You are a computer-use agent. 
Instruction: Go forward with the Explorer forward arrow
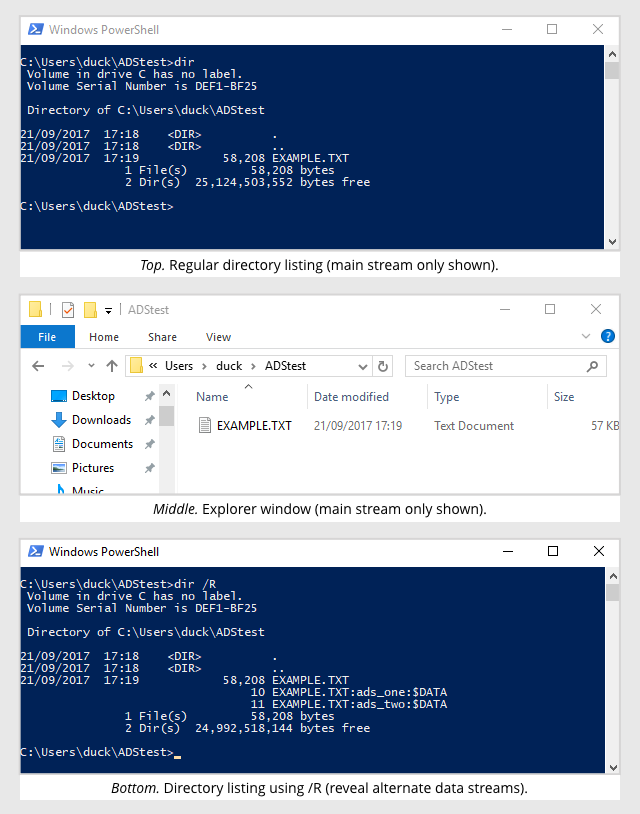pyautogui.click(x=67, y=366)
